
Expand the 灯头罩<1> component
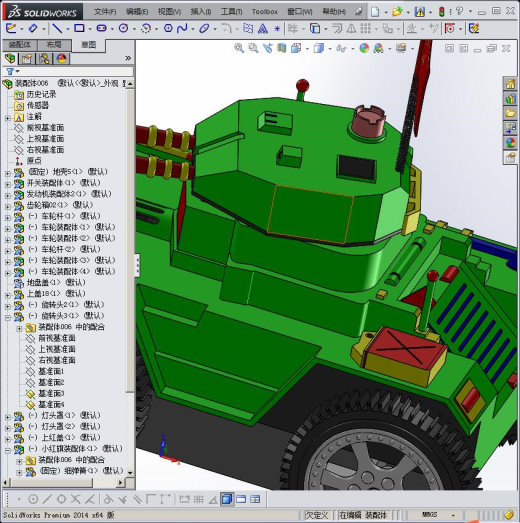click(x=8, y=417)
